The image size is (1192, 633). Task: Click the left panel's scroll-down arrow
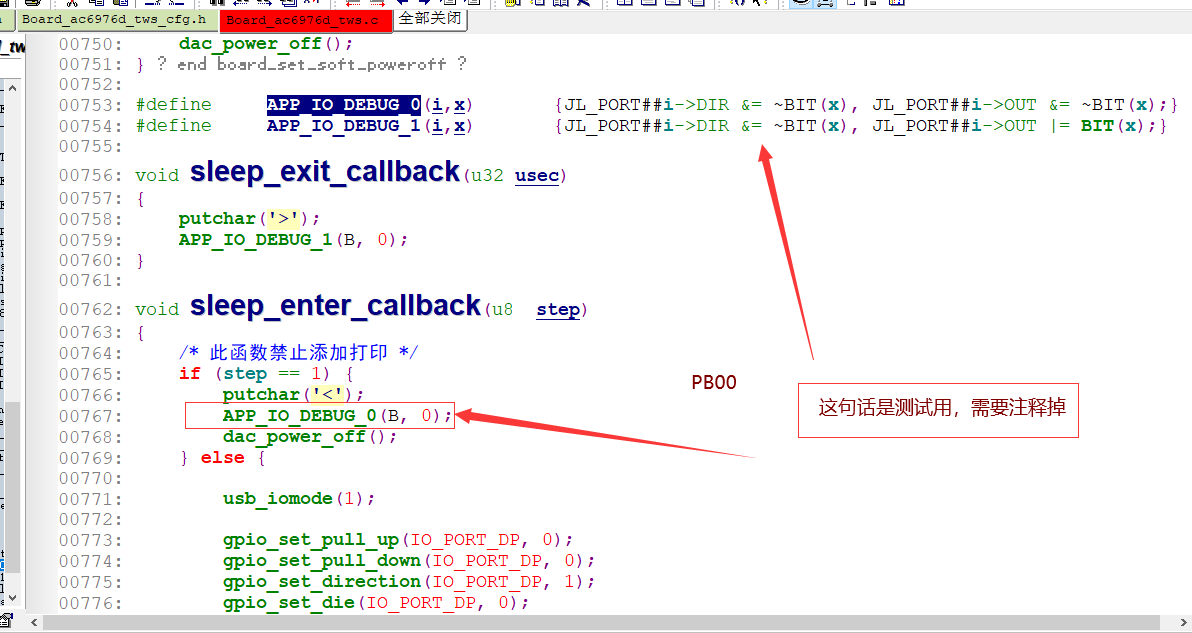[13, 598]
